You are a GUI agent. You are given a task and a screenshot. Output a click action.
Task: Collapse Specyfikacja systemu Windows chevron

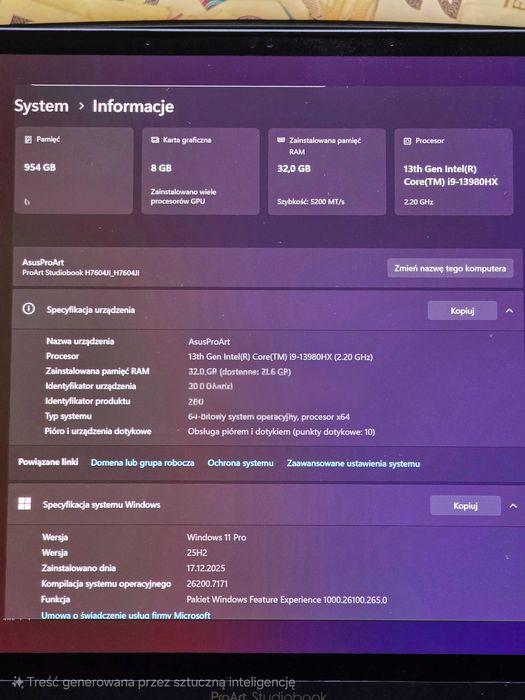pos(513,506)
